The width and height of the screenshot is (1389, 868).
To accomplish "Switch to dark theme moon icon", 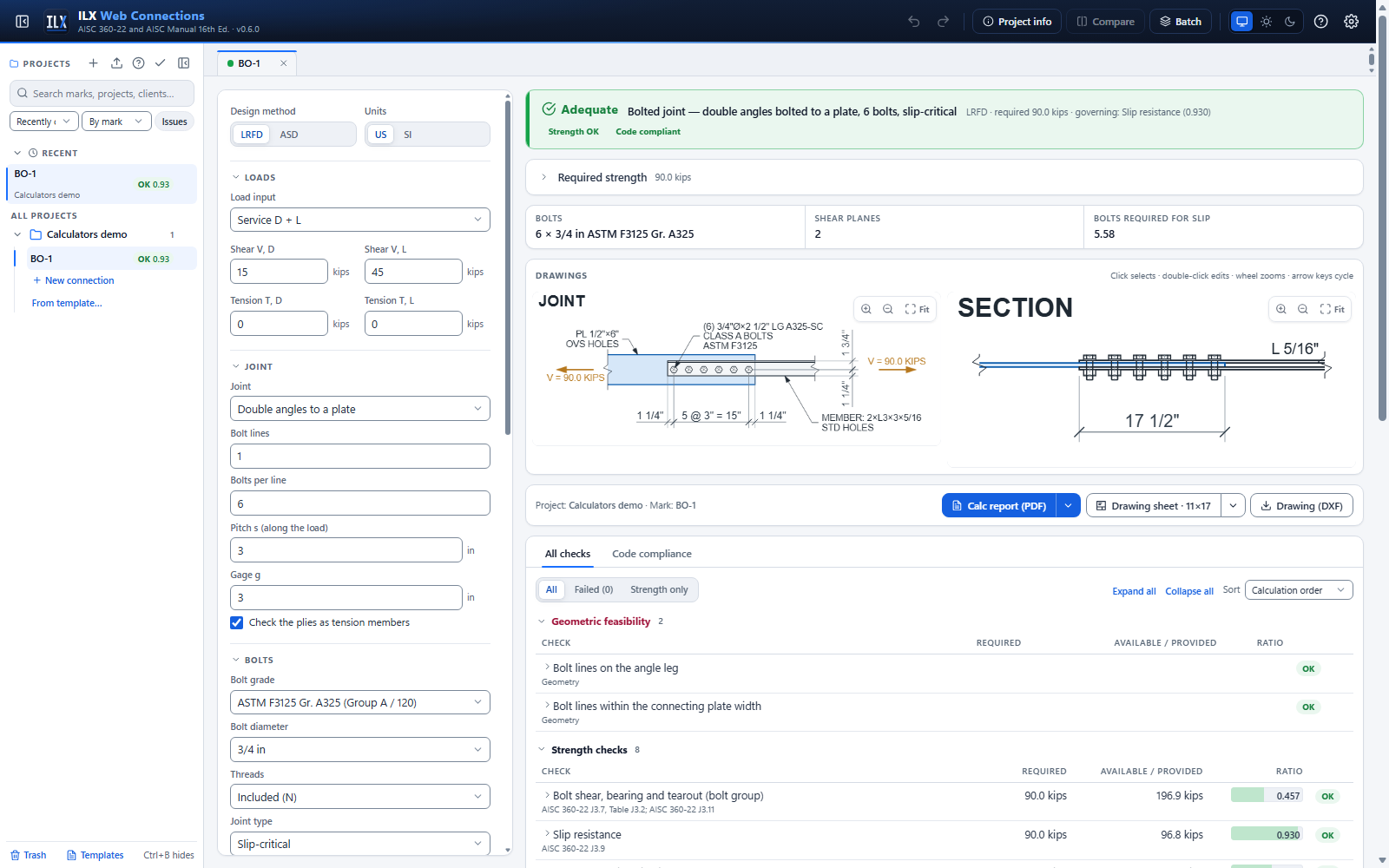I will (1290, 22).
